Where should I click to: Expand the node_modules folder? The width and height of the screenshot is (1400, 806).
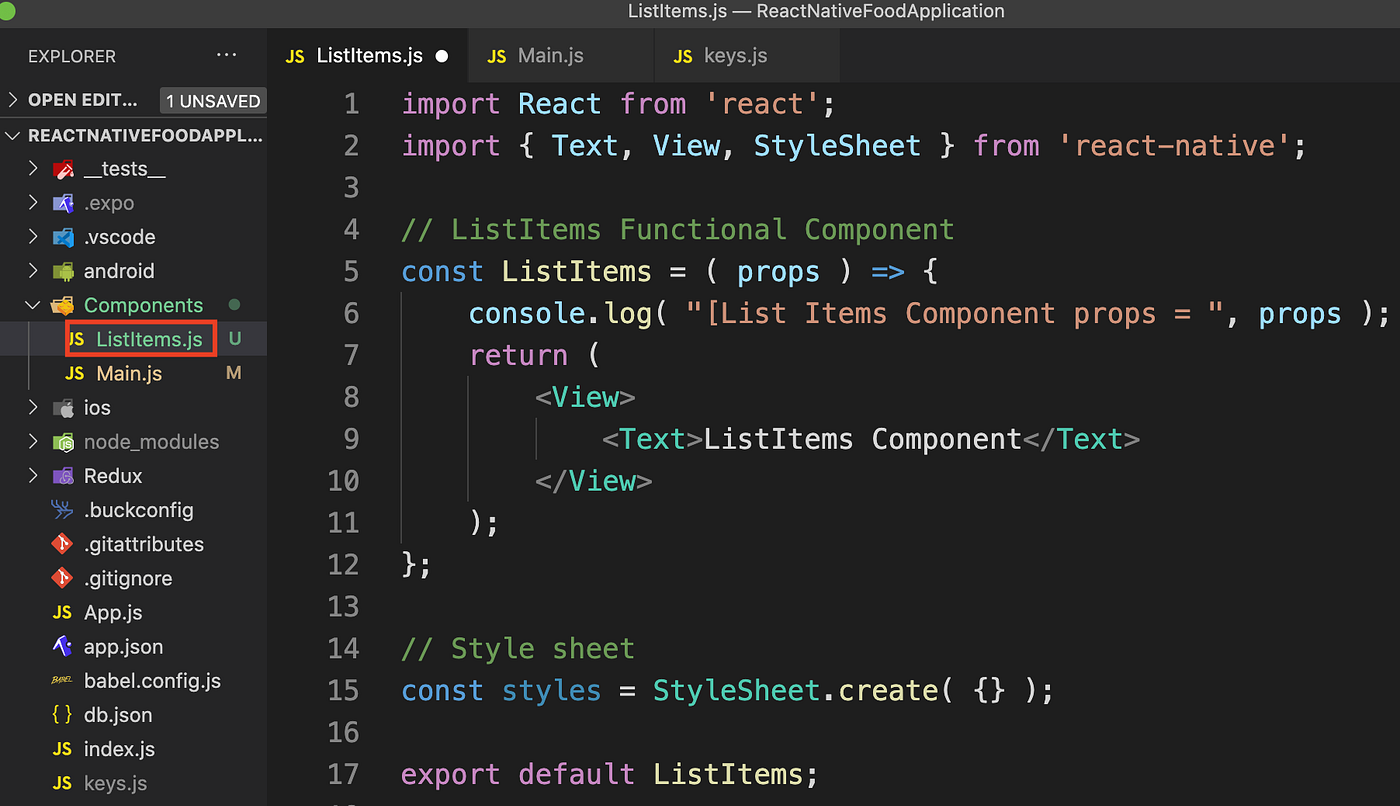pyautogui.click(x=33, y=441)
